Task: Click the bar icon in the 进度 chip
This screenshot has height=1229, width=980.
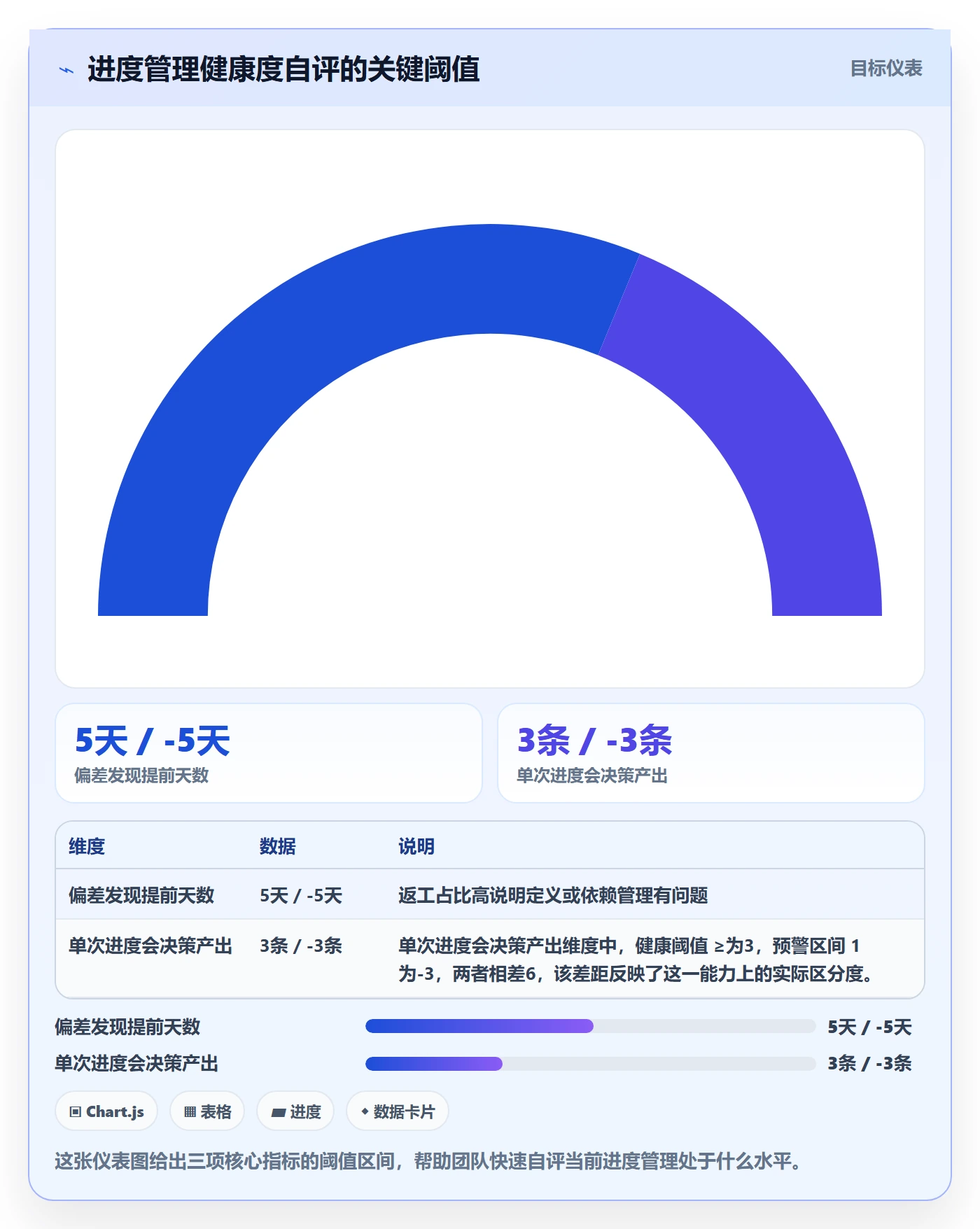Action: point(278,1112)
